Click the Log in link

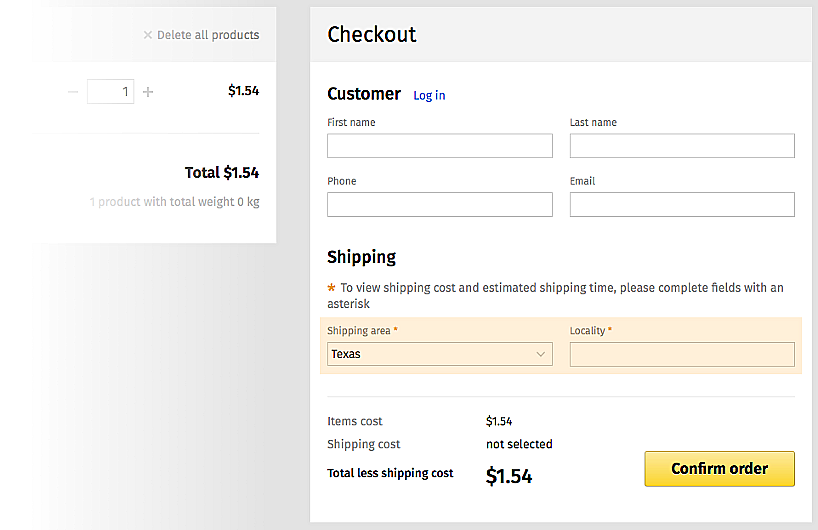tap(429, 95)
